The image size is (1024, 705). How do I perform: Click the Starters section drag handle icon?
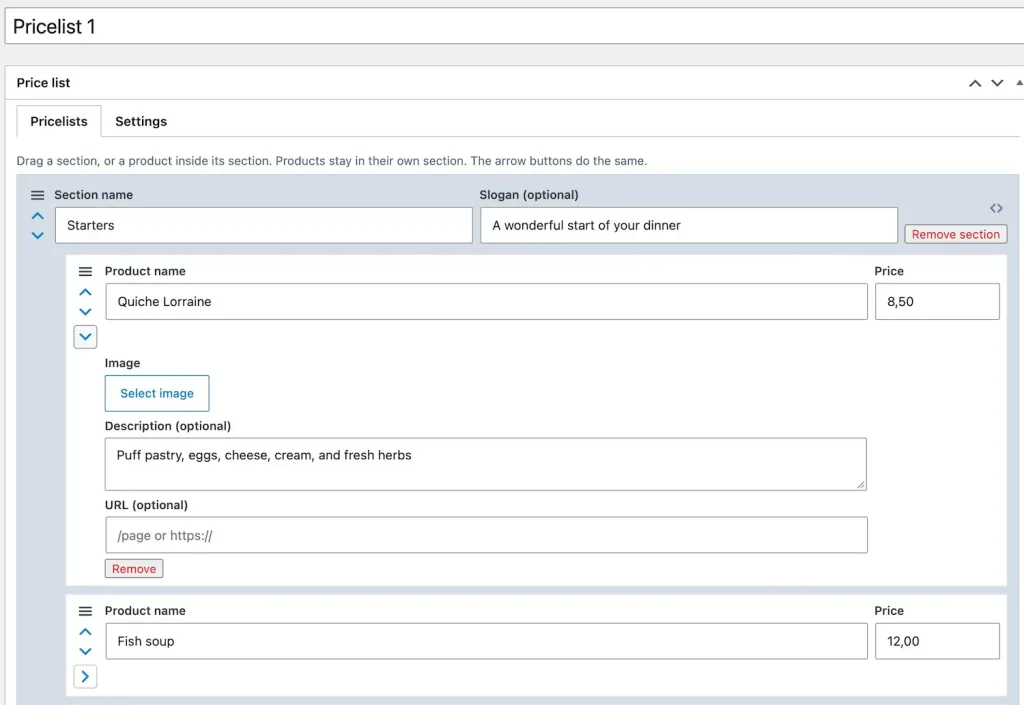click(37, 195)
